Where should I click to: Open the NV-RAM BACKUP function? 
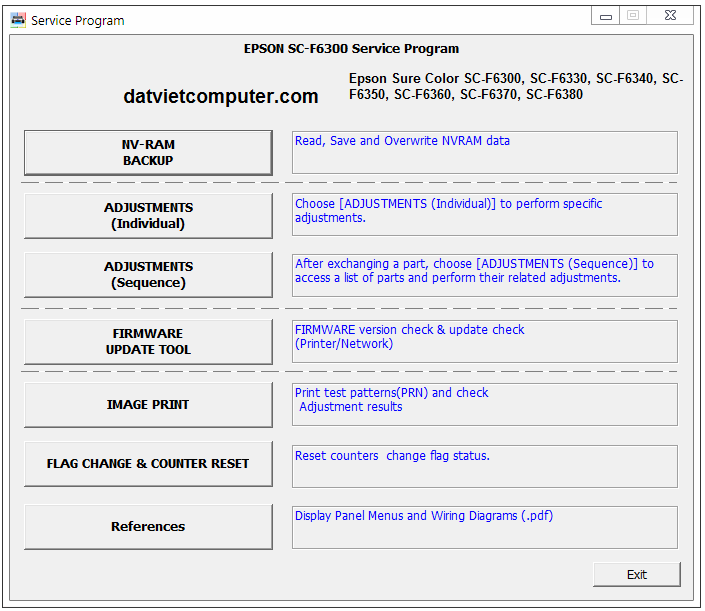coord(148,152)
